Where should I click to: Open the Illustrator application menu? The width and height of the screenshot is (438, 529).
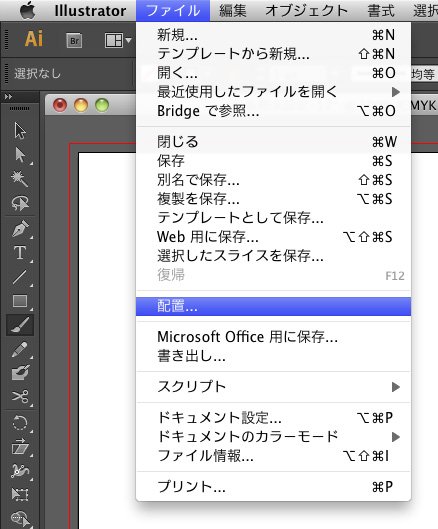click(x=90, y=11)
